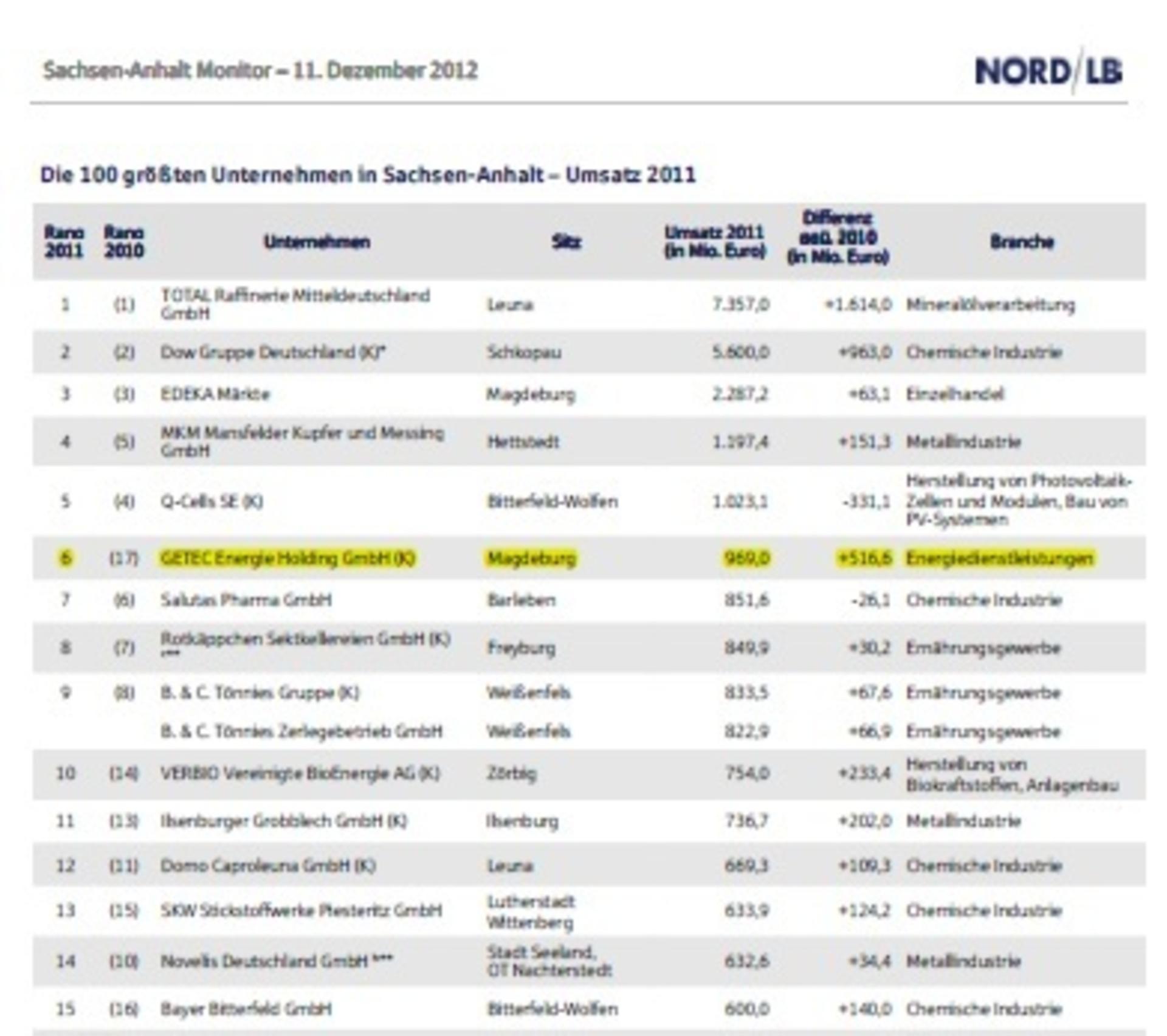Click 'Bayer Bitterfeld GmbH' entry
This screenshot has height=1036, width=1167.
click(246, 1009)
